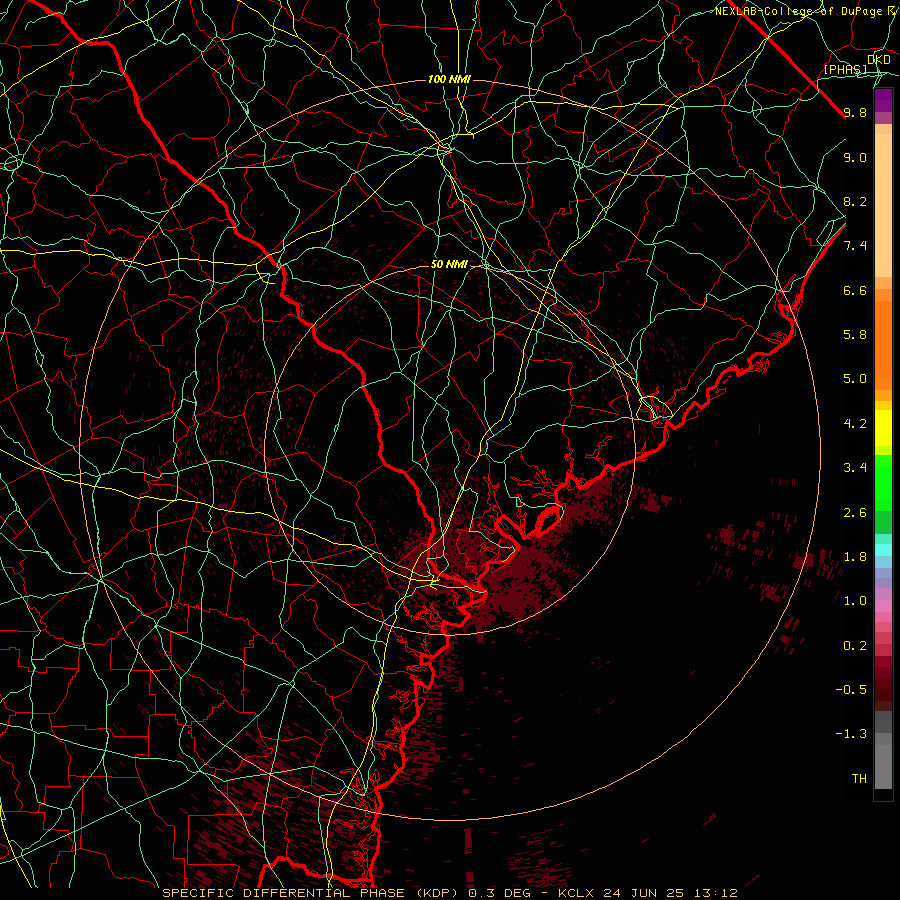900x900 pixels.
Task: Select the 8.2 value on the color scale
Action: click(x=855, y=202)
